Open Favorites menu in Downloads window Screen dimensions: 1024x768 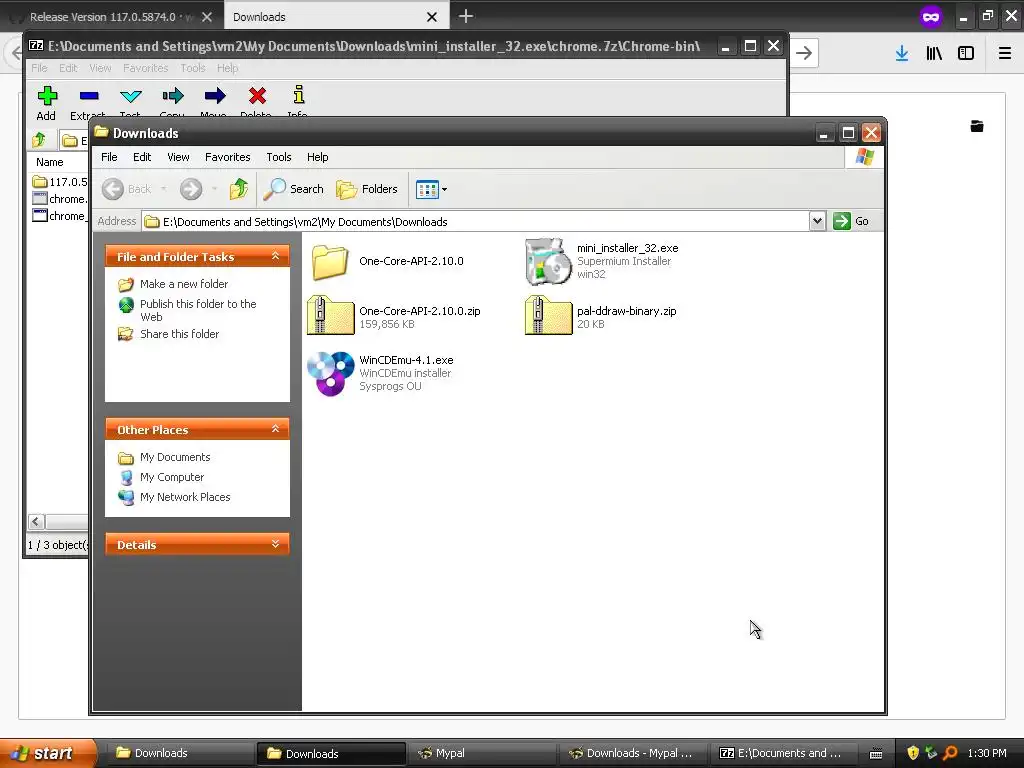(227, 157)
